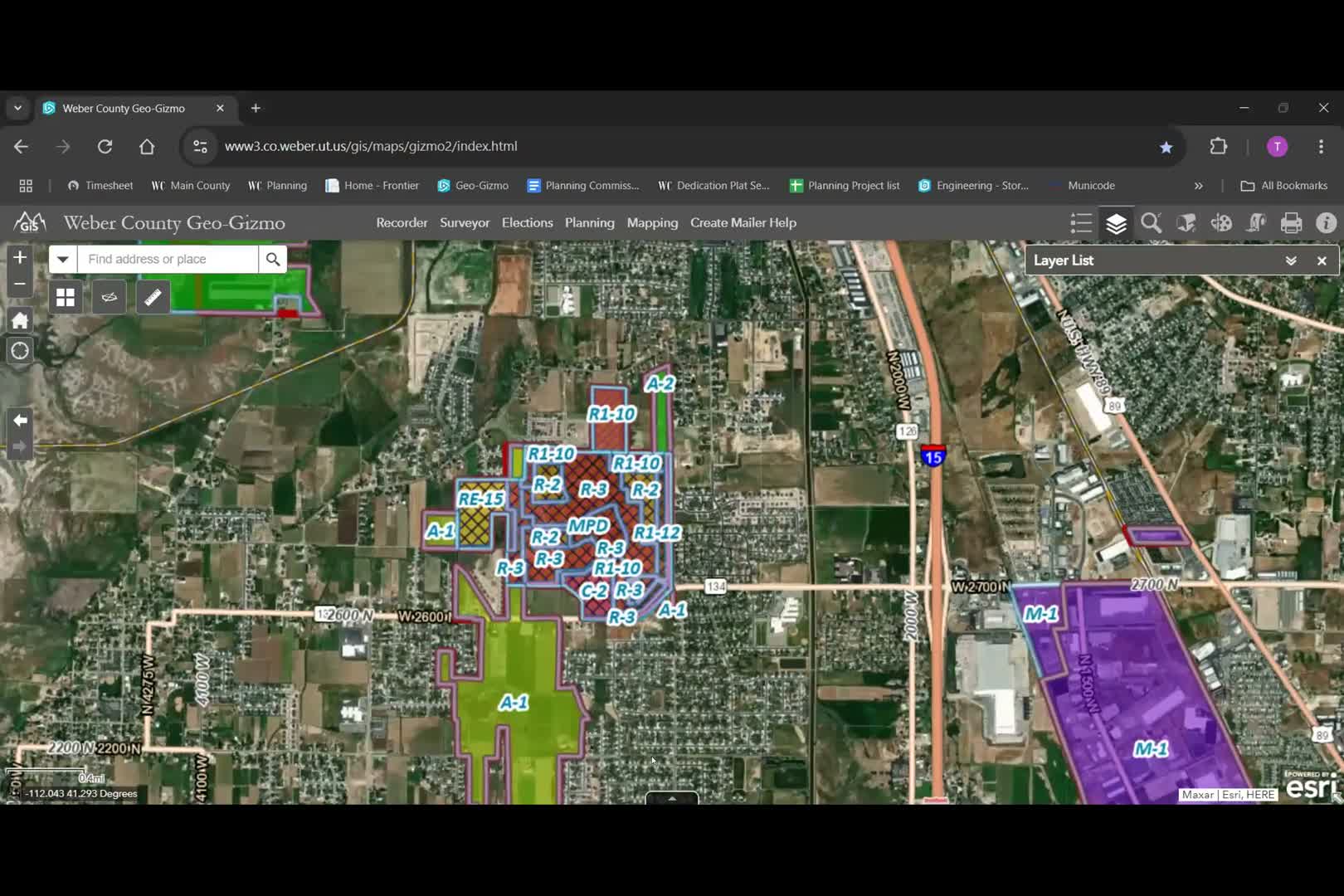Select the draw palette icon in the toolbar
Image resolution: width=1344 pixels, height=896 pixels.
1220,222
